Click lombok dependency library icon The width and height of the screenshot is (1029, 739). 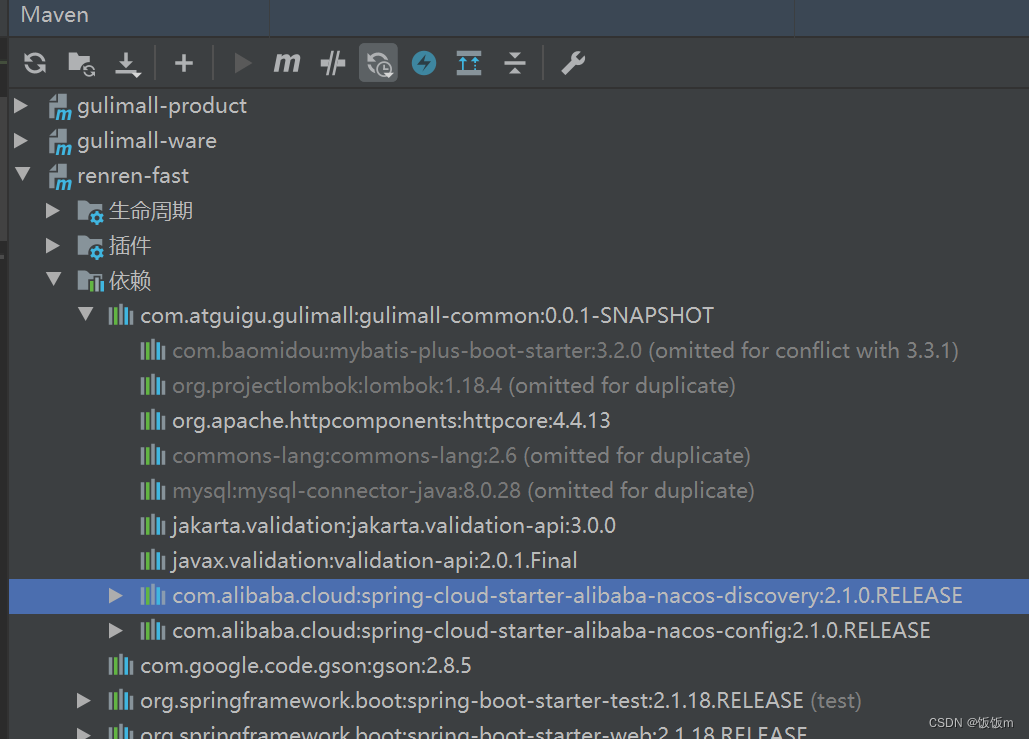coord(152,385)
